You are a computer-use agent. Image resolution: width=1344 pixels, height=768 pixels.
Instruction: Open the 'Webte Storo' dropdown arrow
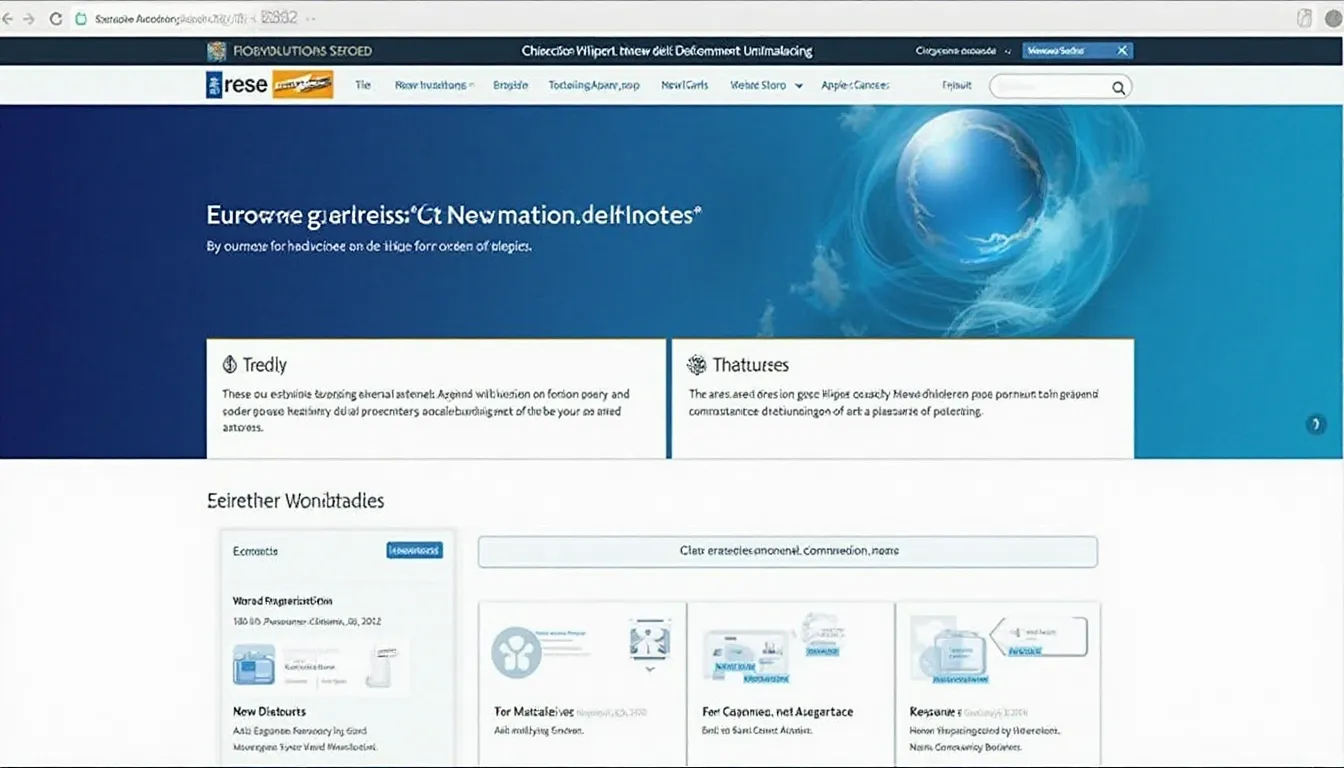(799, 86)
